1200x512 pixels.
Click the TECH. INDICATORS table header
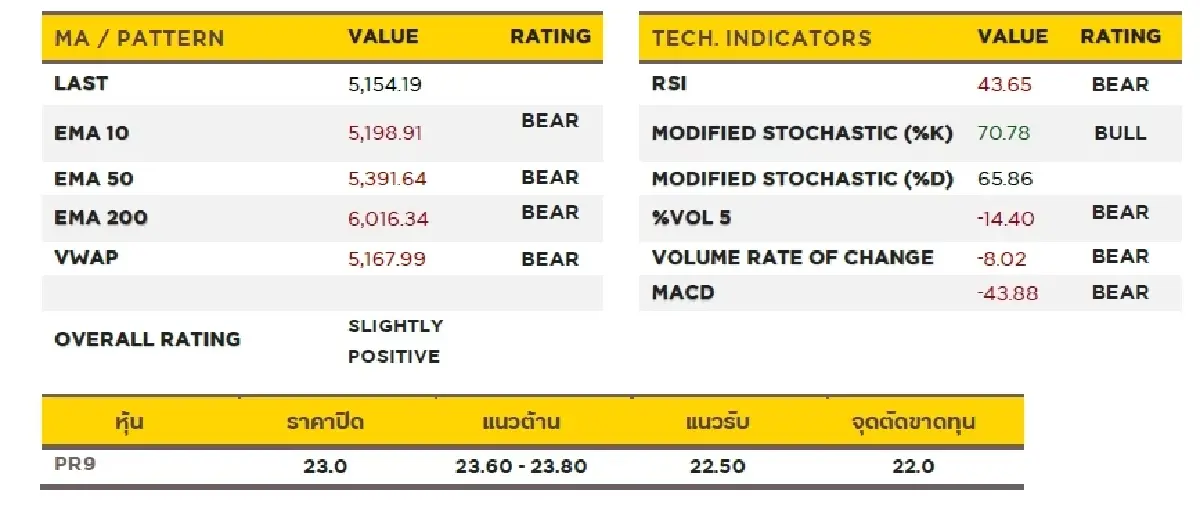(761, 39)
